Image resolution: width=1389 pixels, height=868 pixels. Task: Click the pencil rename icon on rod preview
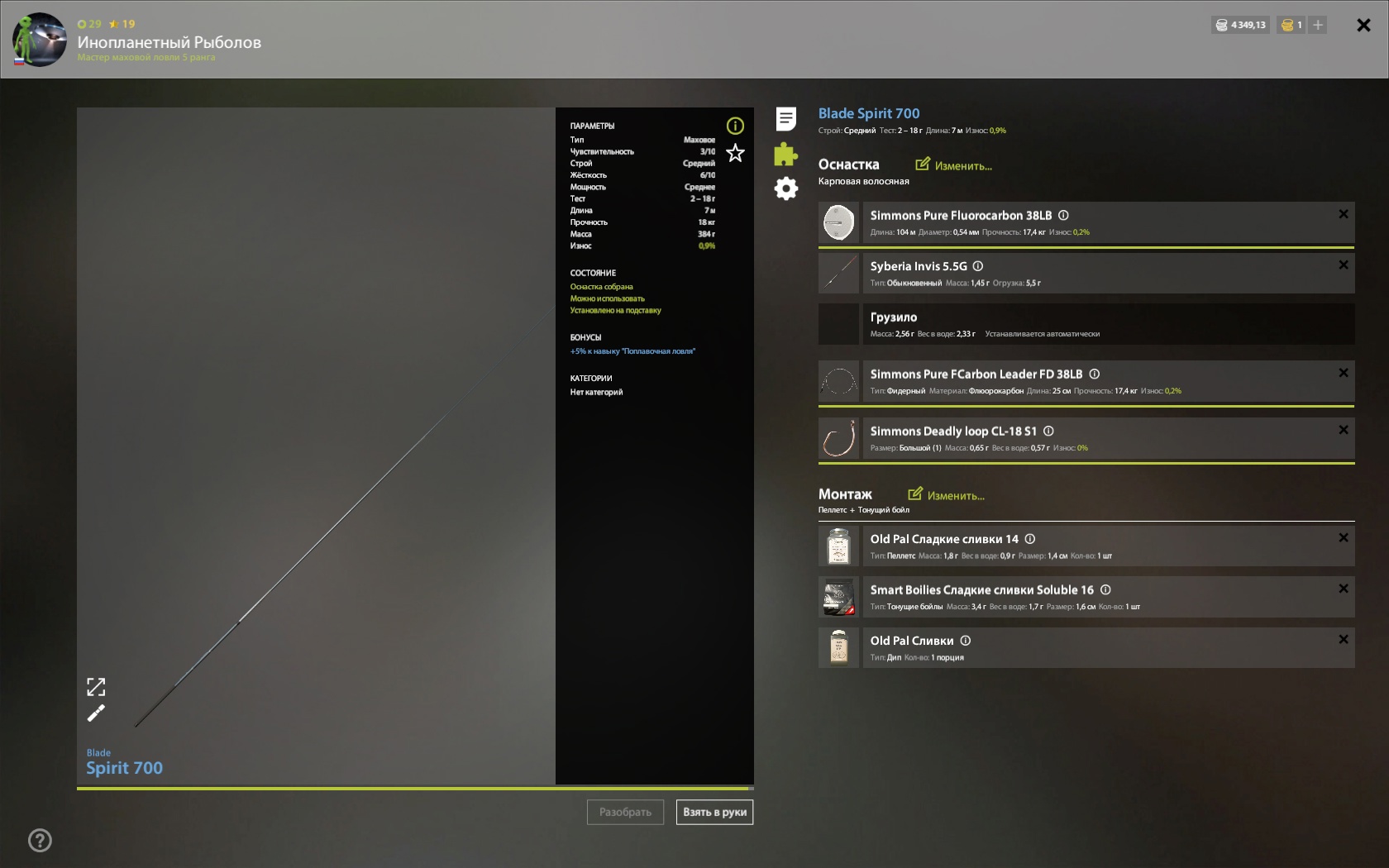96,713
